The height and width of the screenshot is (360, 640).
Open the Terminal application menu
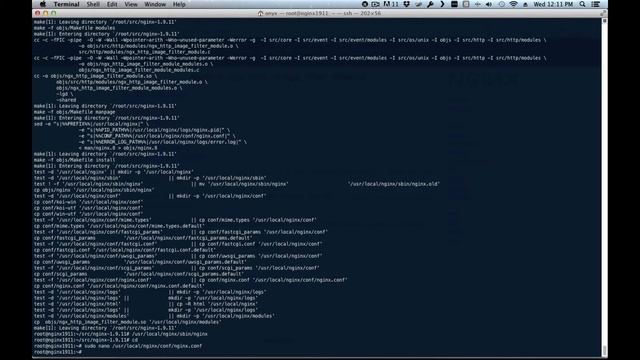point(66,4)
